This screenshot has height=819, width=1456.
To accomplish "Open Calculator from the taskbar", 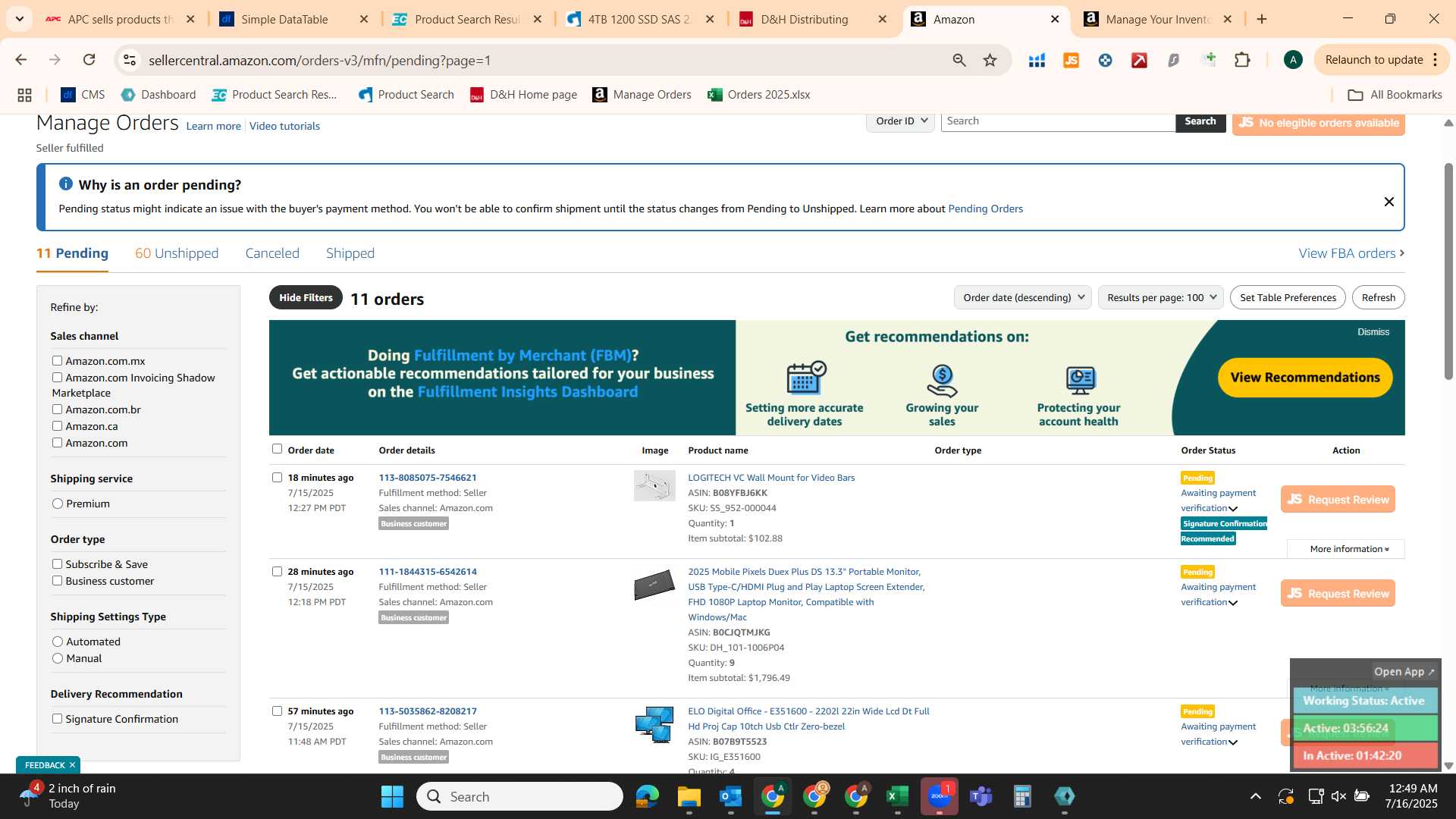I will click(1022, 796).
